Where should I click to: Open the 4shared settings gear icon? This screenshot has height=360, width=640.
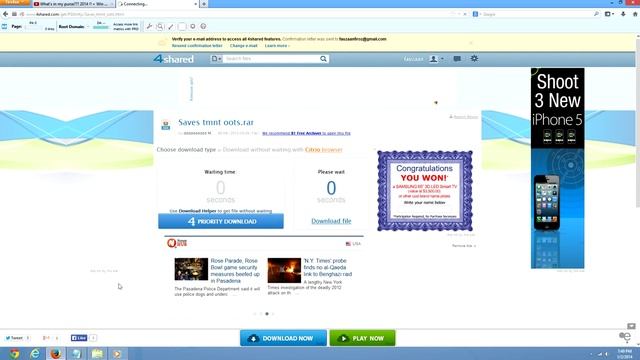[x=474, y=59]
